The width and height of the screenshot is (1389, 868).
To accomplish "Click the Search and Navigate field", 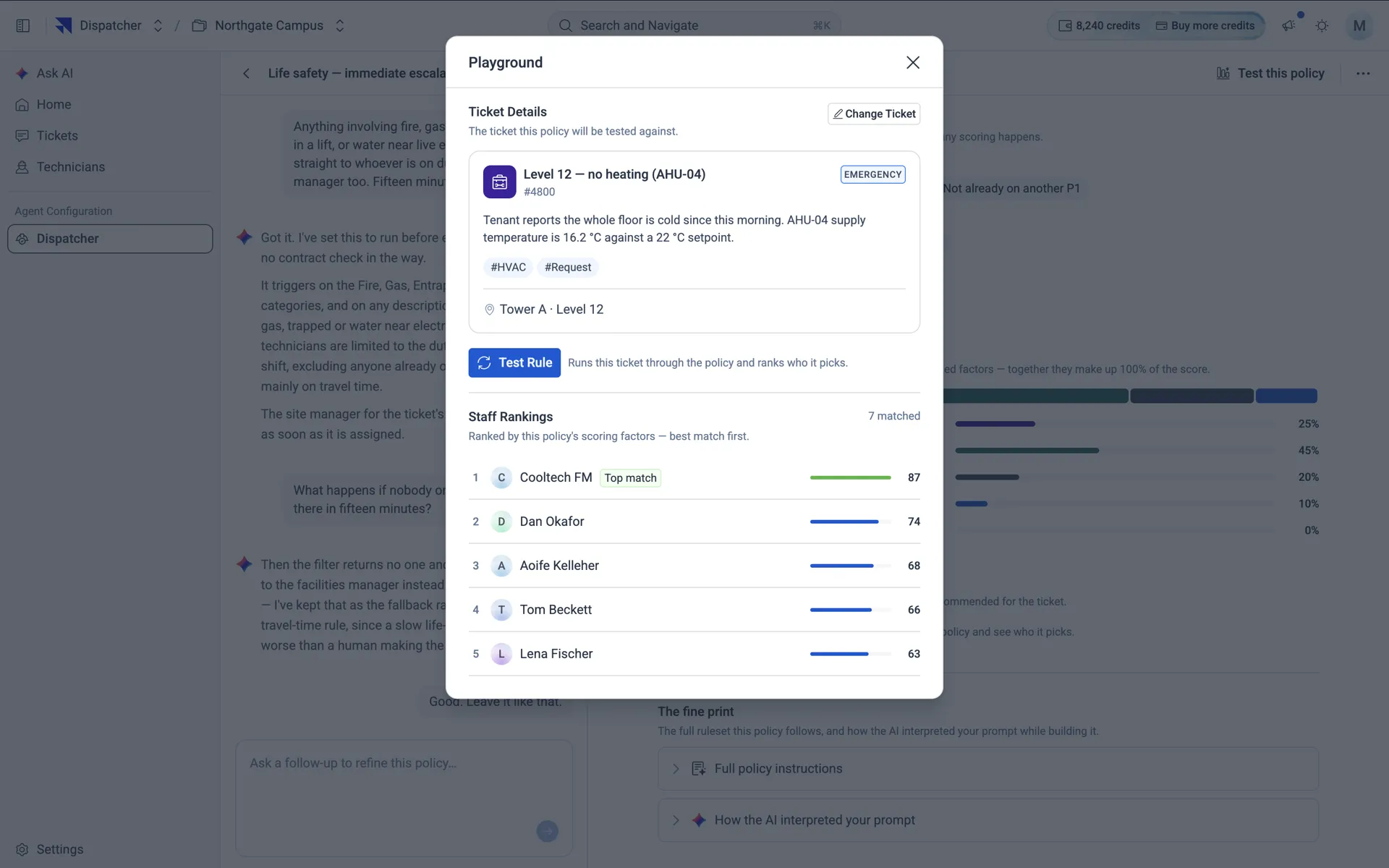I will (x=694, y=25).
